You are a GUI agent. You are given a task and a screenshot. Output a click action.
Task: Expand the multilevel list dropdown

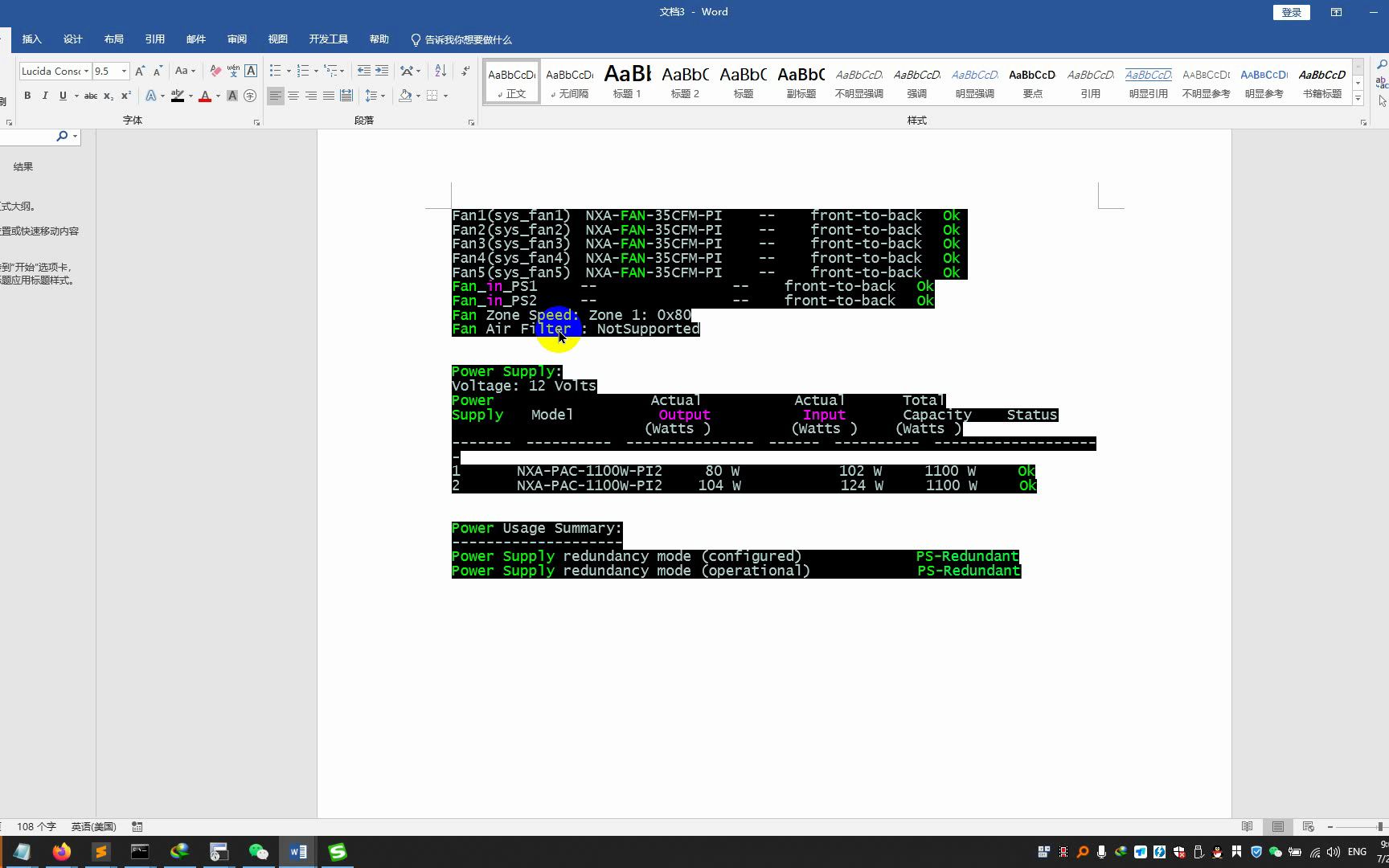(343, 71)
